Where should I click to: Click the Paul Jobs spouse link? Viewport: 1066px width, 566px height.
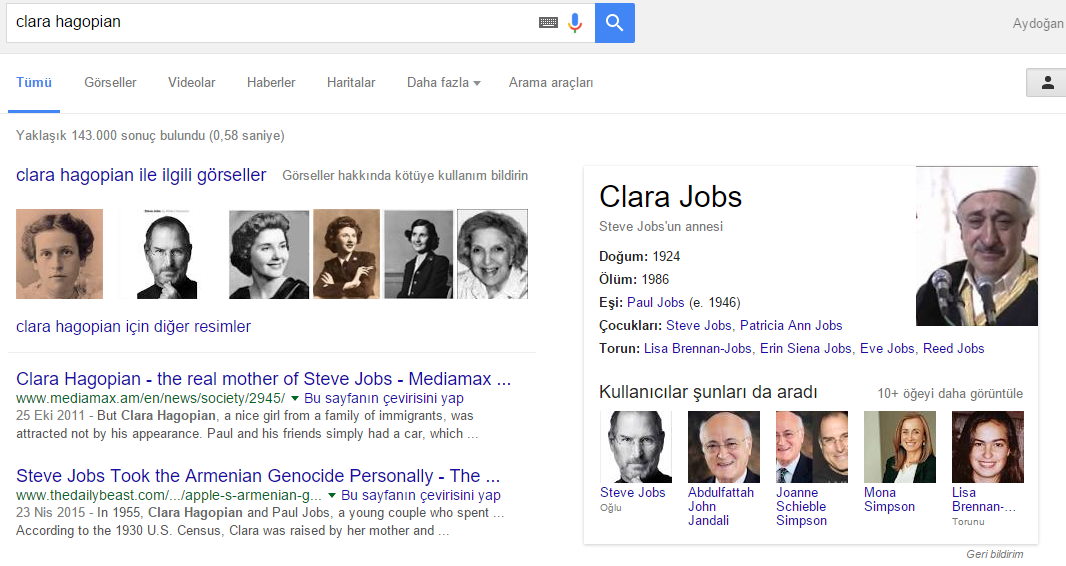pos(656,302)
